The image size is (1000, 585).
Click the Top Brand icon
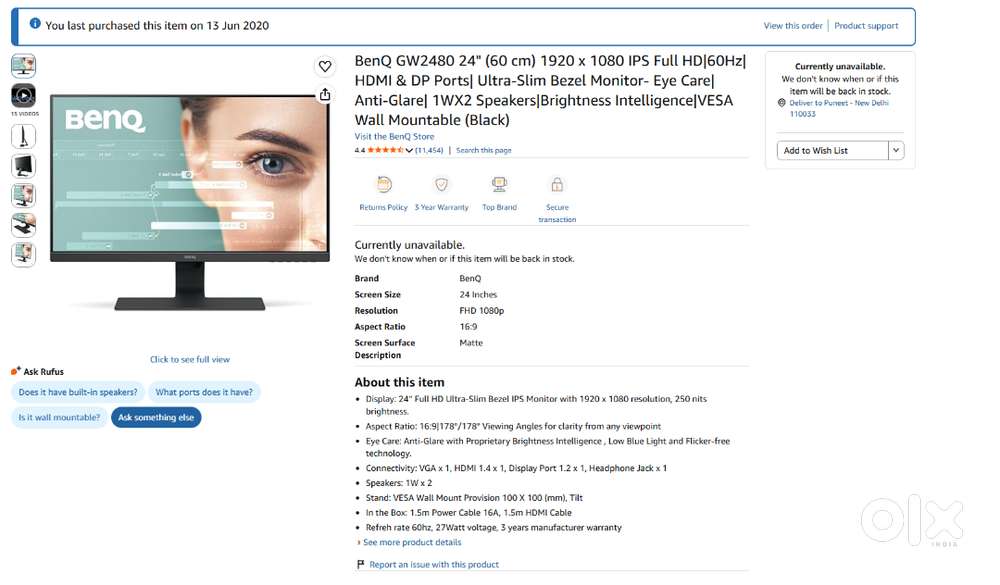499,185
